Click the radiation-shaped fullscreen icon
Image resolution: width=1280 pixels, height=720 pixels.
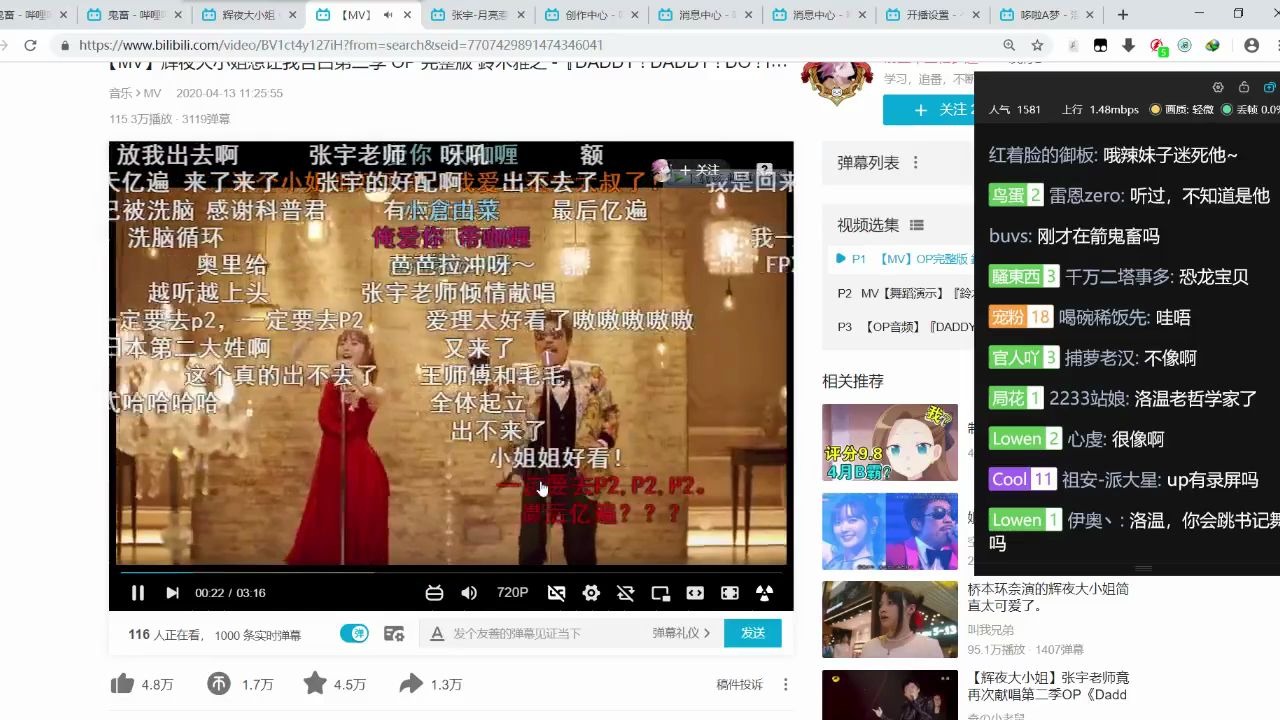(764, 593)
